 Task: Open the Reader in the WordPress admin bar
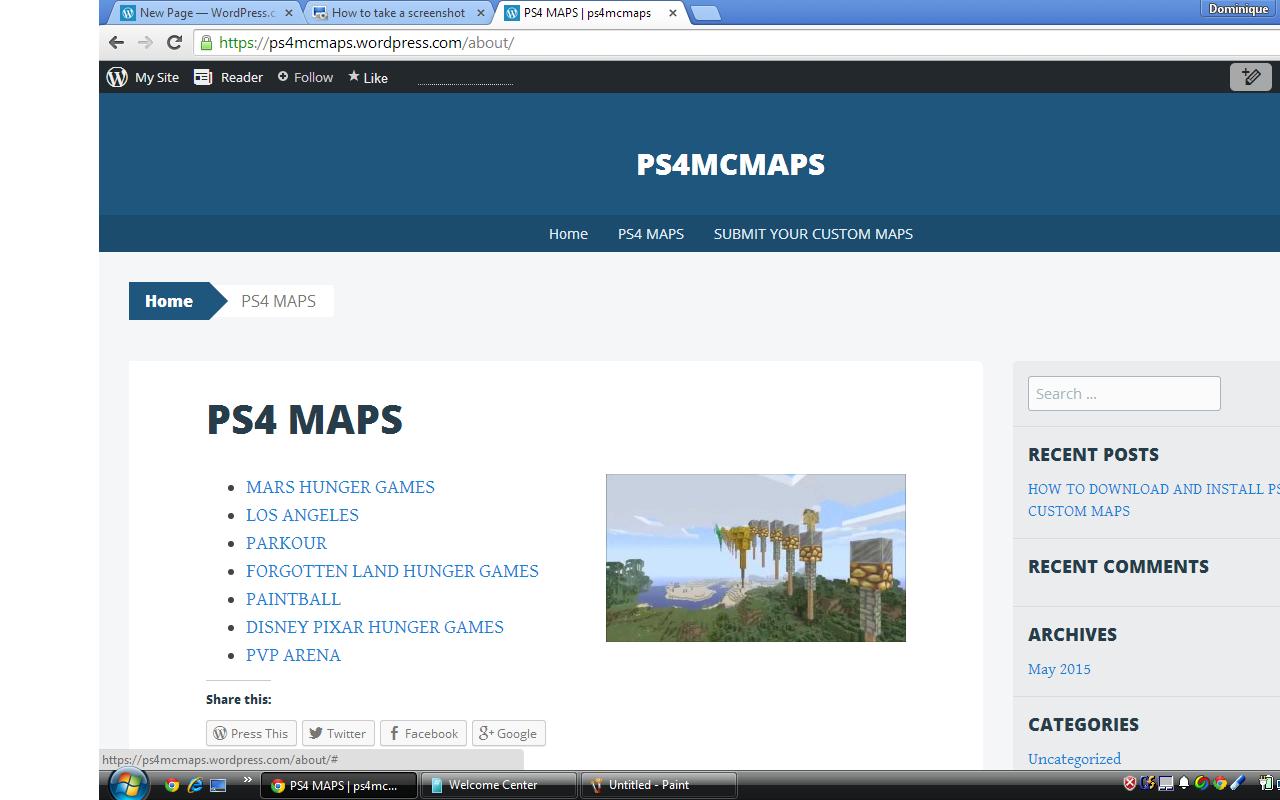[x=228, y=77]
